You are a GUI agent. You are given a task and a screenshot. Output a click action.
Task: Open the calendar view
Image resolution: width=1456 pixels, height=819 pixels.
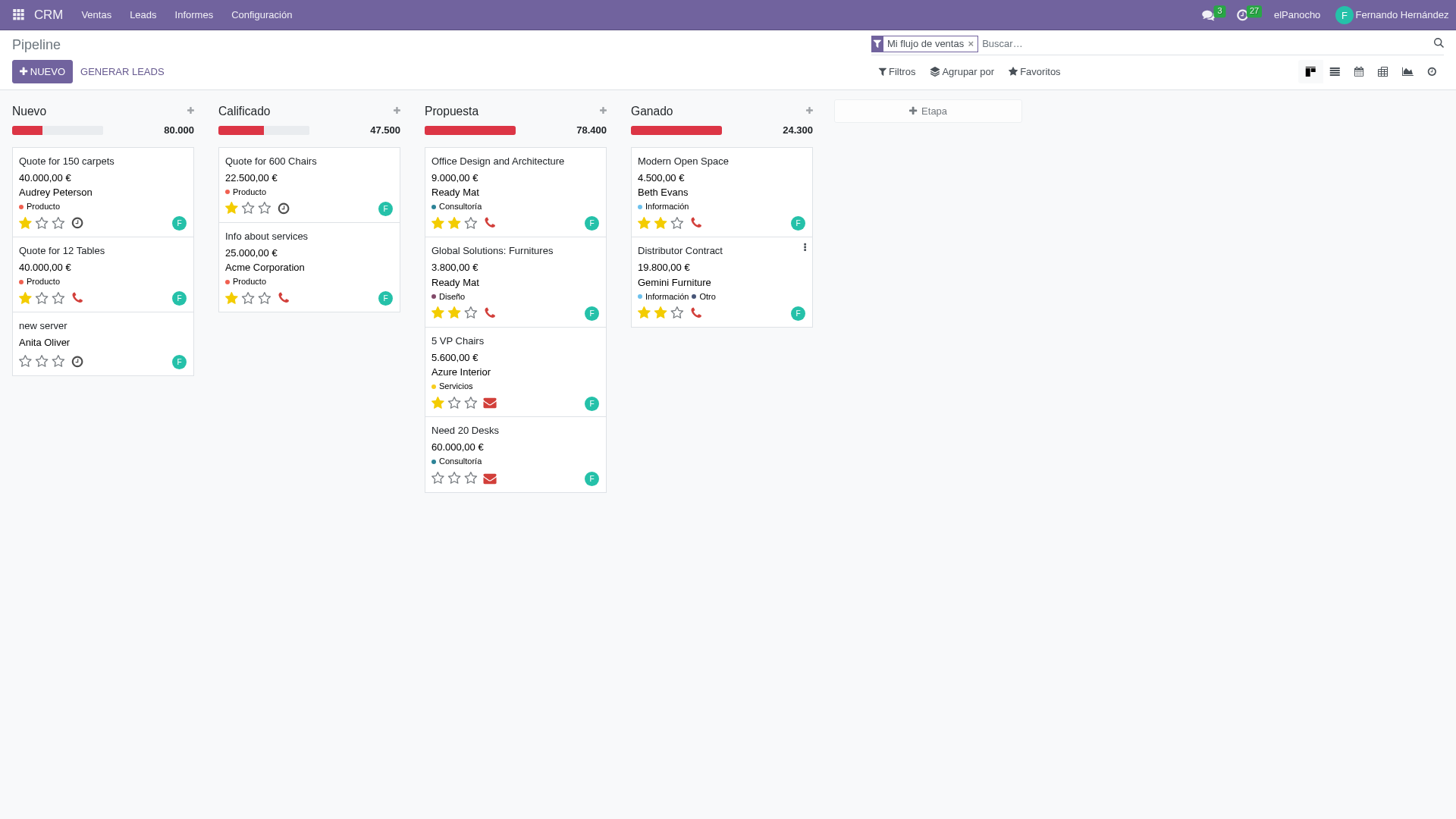point(1359,71)
